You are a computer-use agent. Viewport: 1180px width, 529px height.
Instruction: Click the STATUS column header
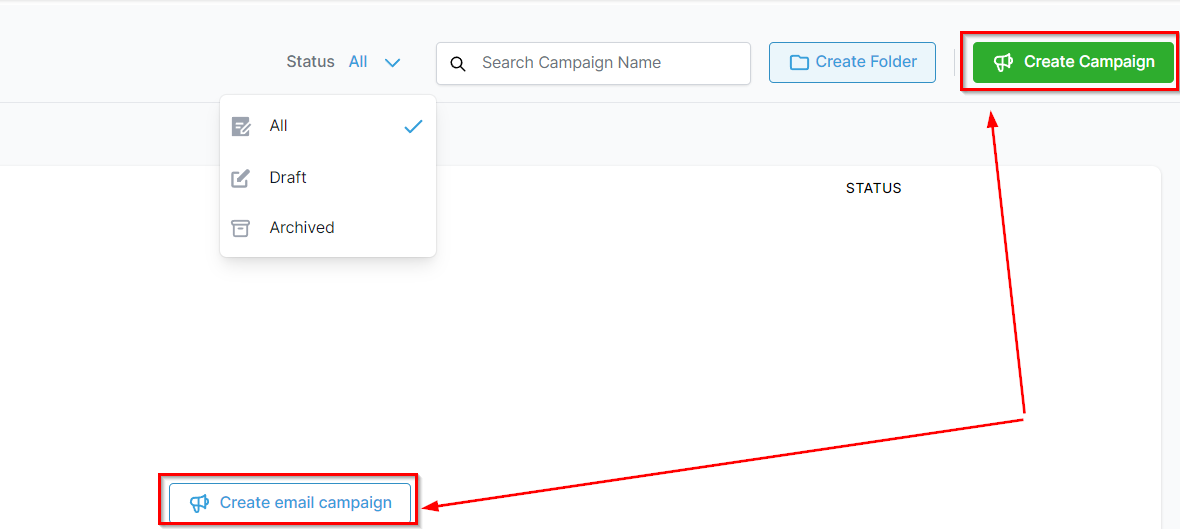874,188
